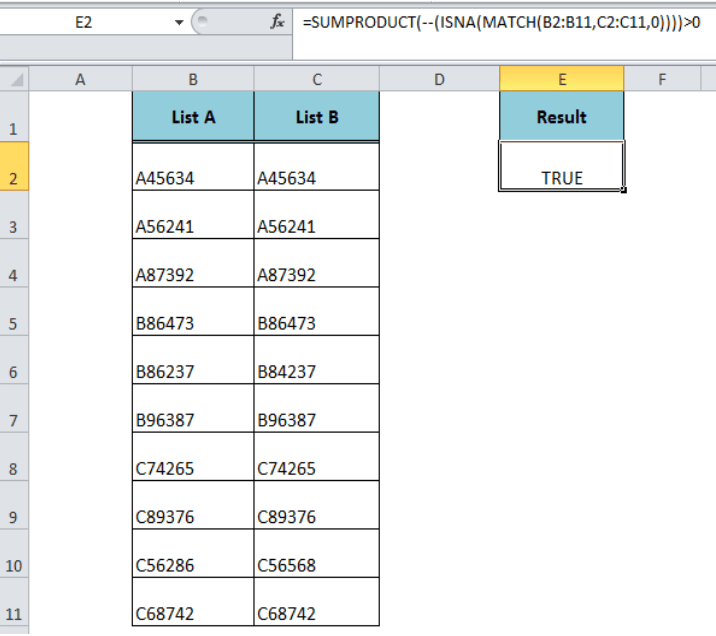Select row 2 header

(14, 166)
